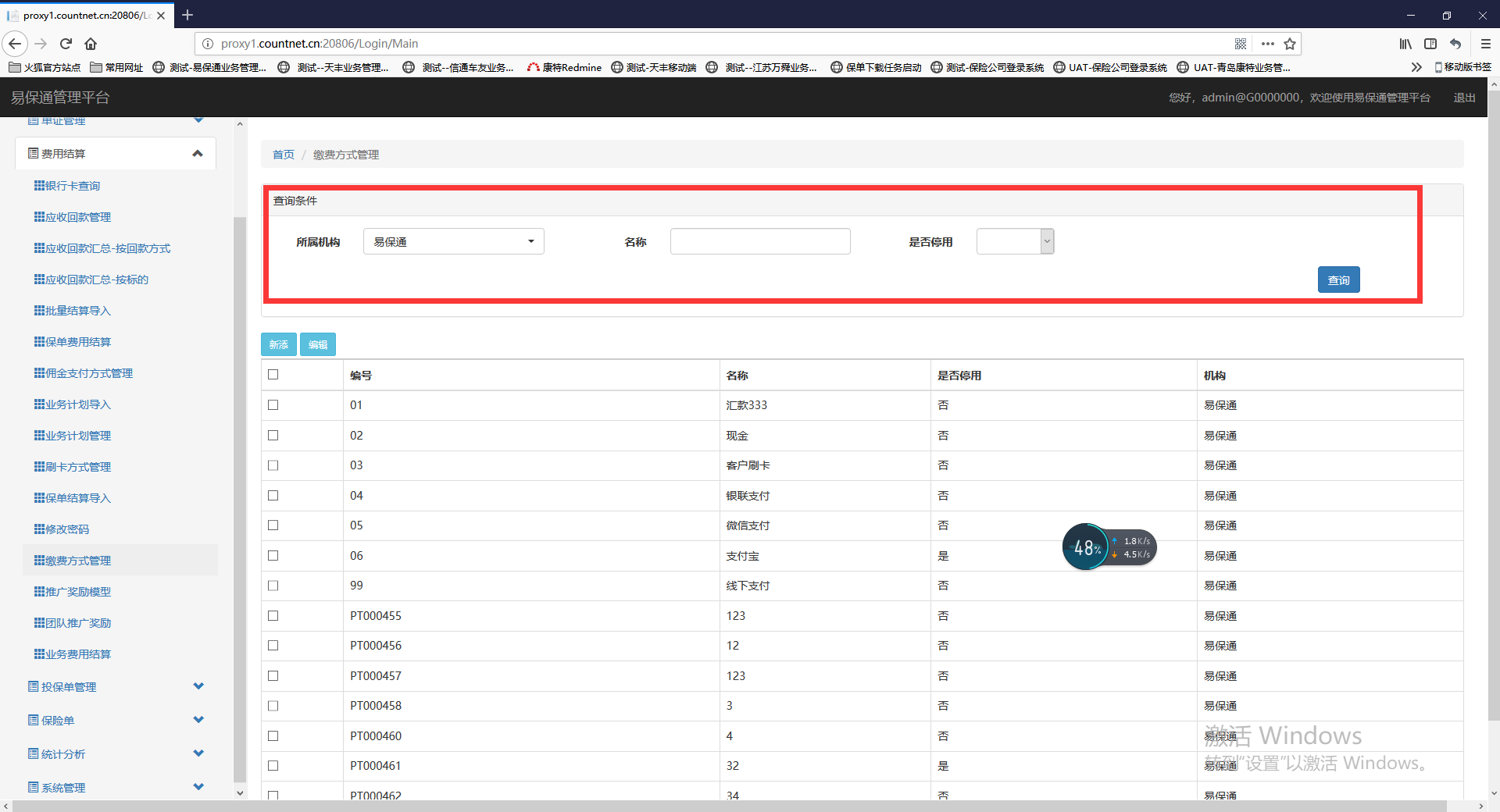Click the page horizontal scrollbar

[730, 806]
